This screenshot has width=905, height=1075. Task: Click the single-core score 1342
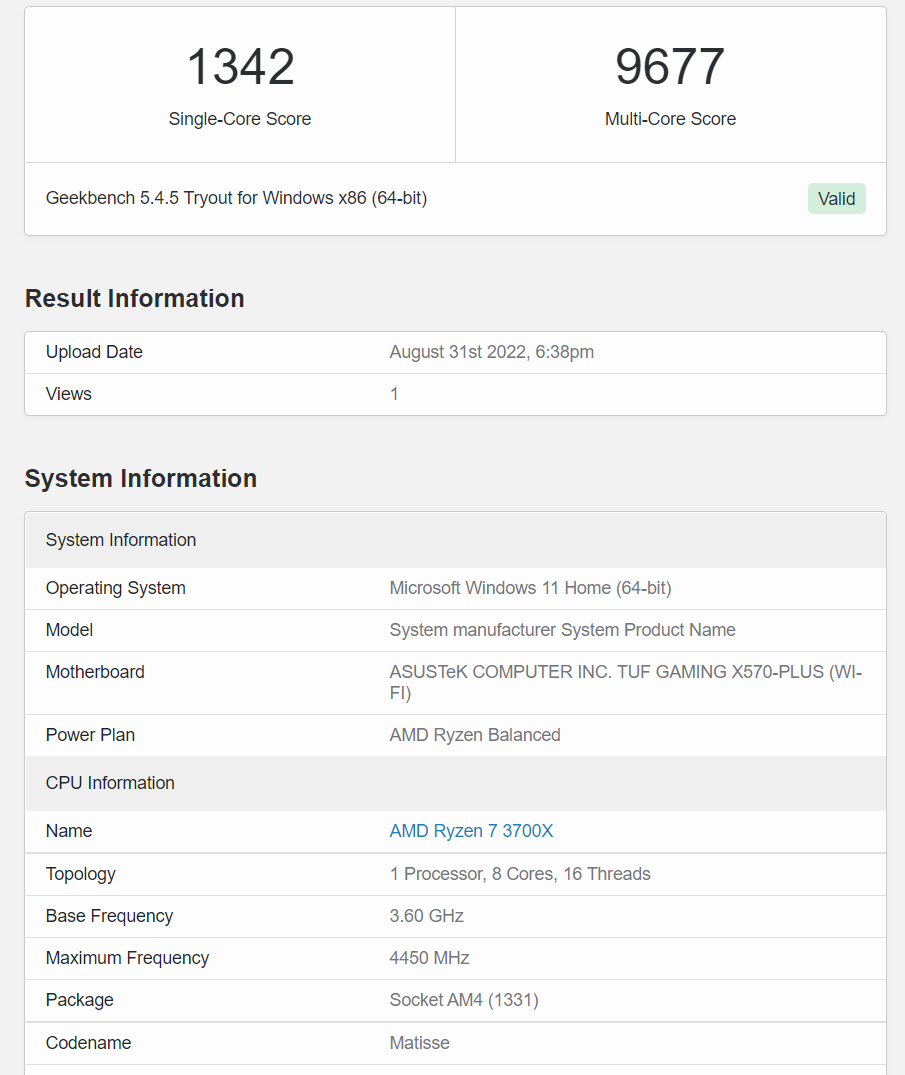tap(240, 67)
